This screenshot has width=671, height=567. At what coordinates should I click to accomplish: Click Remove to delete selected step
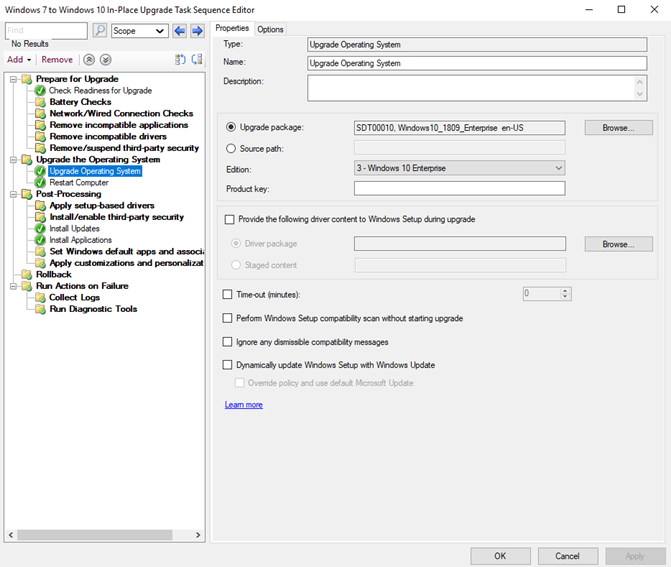pyautogui.click(x=57, y=59)
